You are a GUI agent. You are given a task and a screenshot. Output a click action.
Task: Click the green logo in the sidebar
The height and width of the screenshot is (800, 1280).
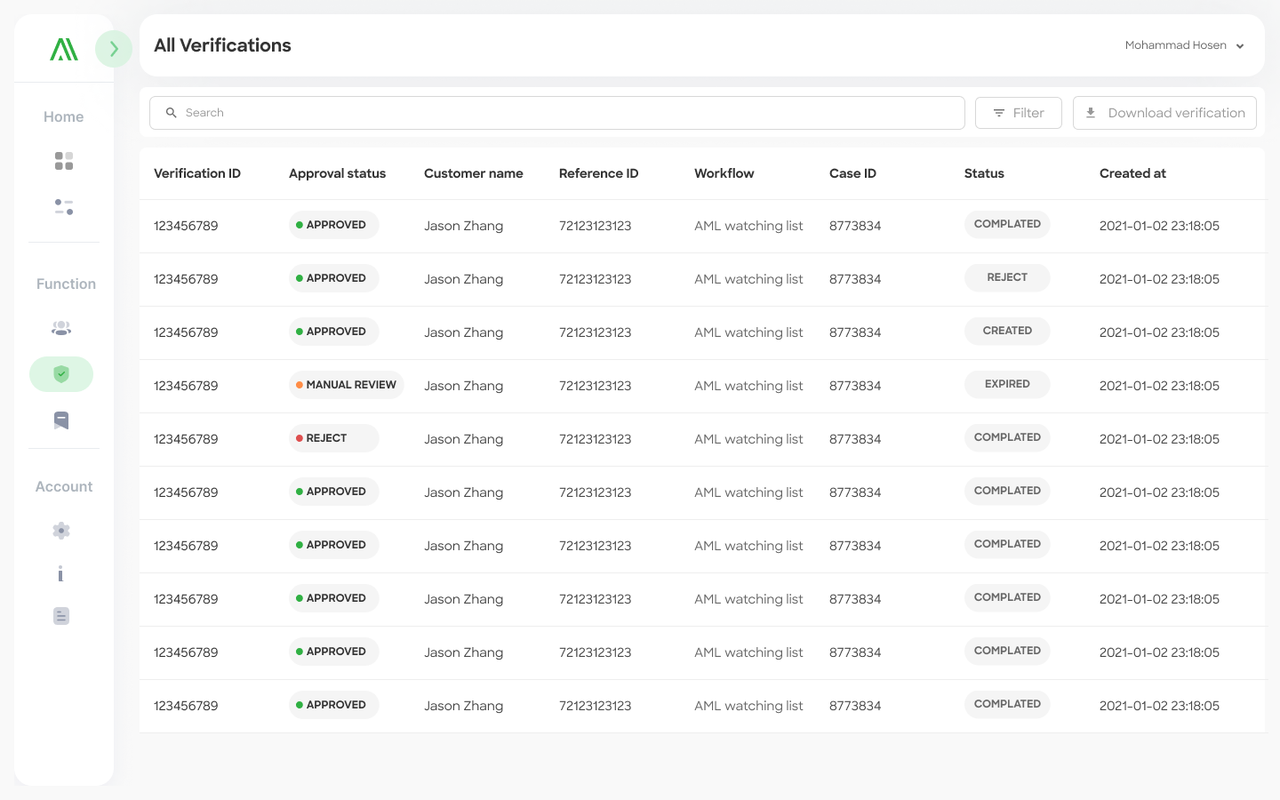(64, 49)
